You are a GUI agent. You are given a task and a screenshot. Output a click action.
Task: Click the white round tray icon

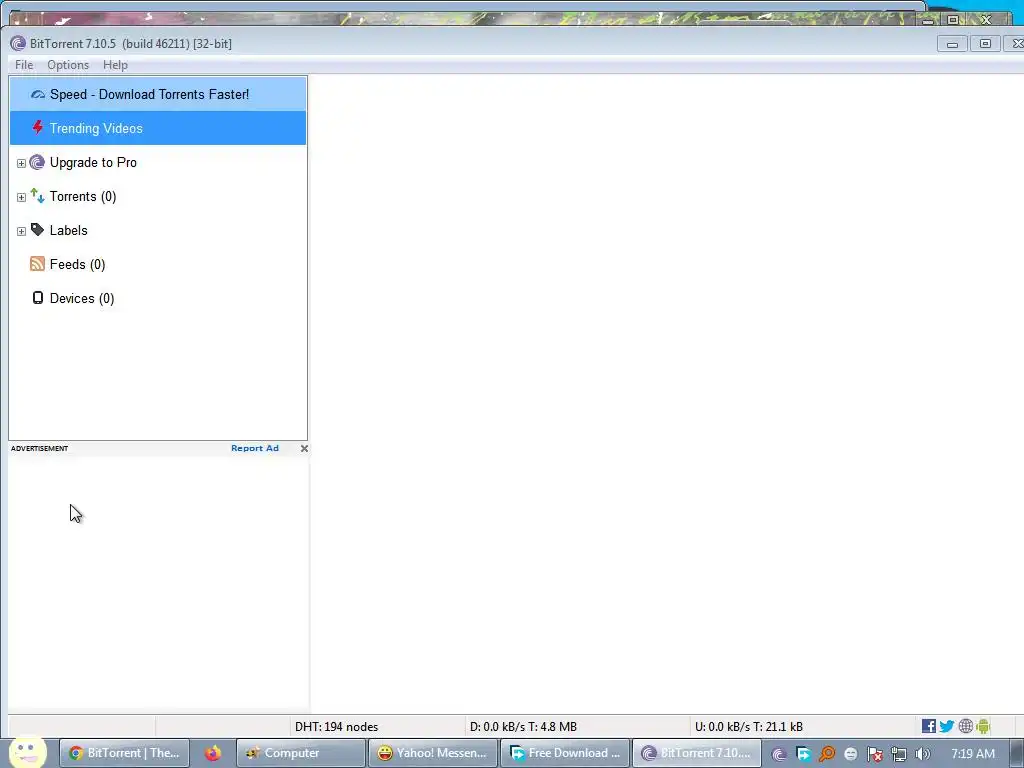[x=850, y=754]
